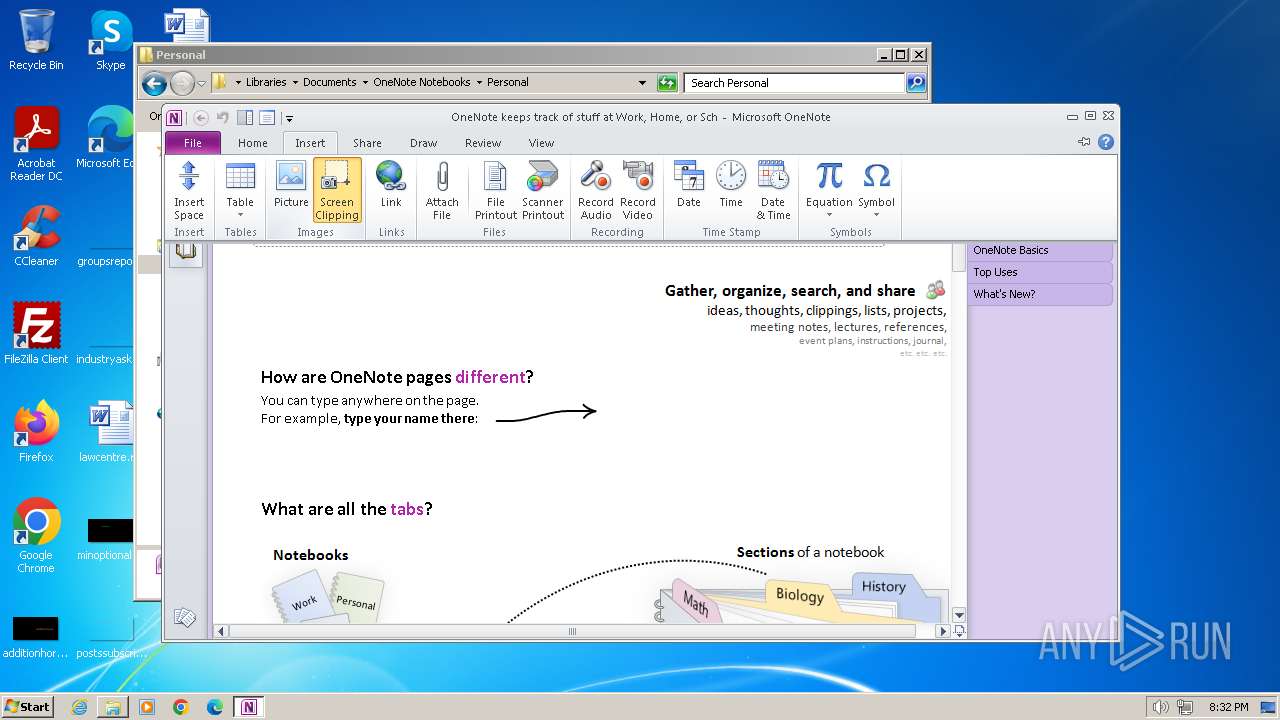Click the 8:32 PM system clock

pos(1228,707)
